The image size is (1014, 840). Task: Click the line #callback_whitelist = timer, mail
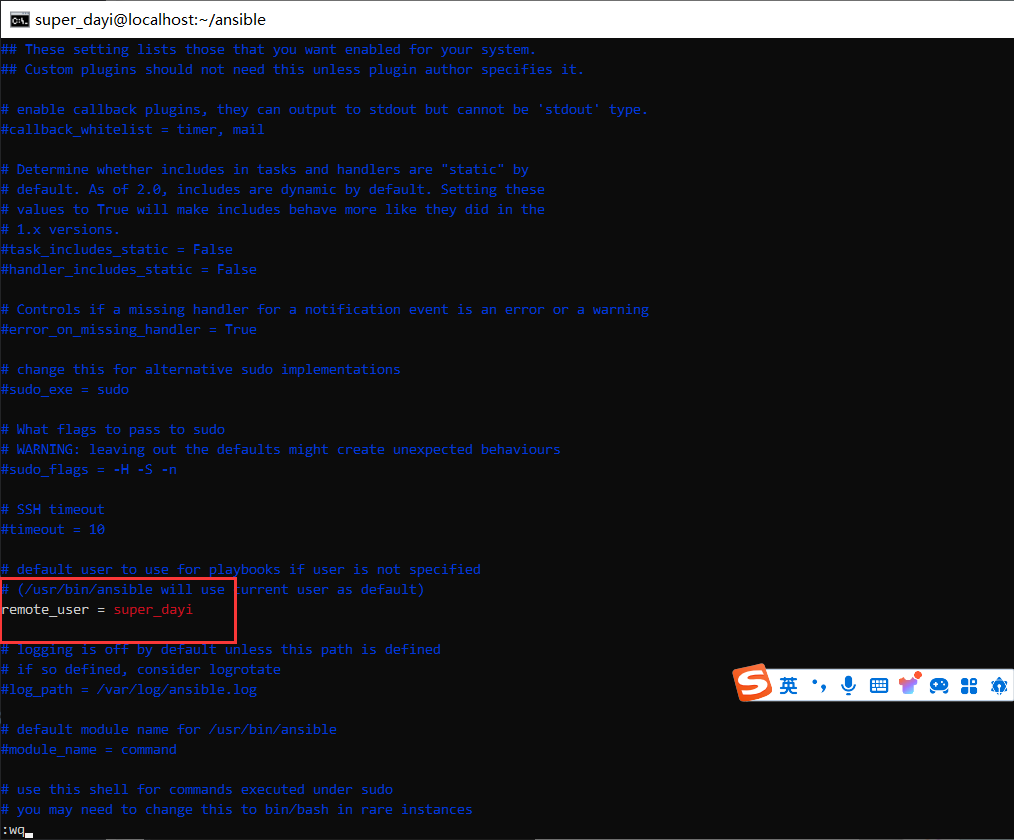point(133,129)
